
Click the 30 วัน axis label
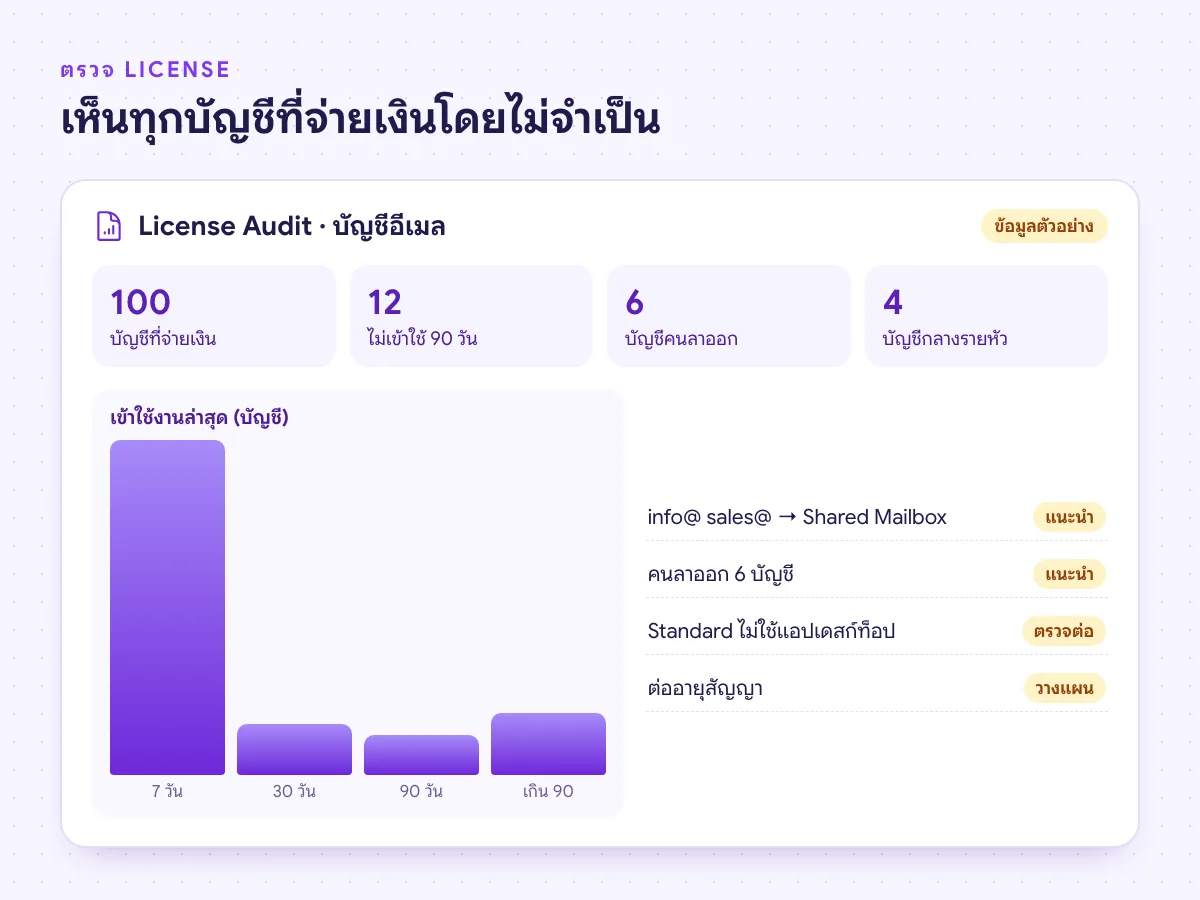[294, 791]
